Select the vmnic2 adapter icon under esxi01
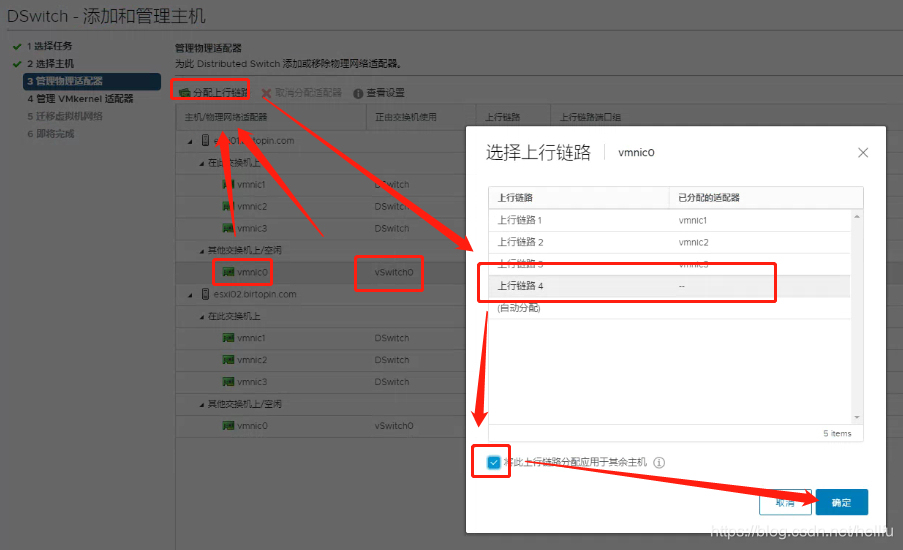Viewport: 903px width, 550px height. click(x=228, y=206)
